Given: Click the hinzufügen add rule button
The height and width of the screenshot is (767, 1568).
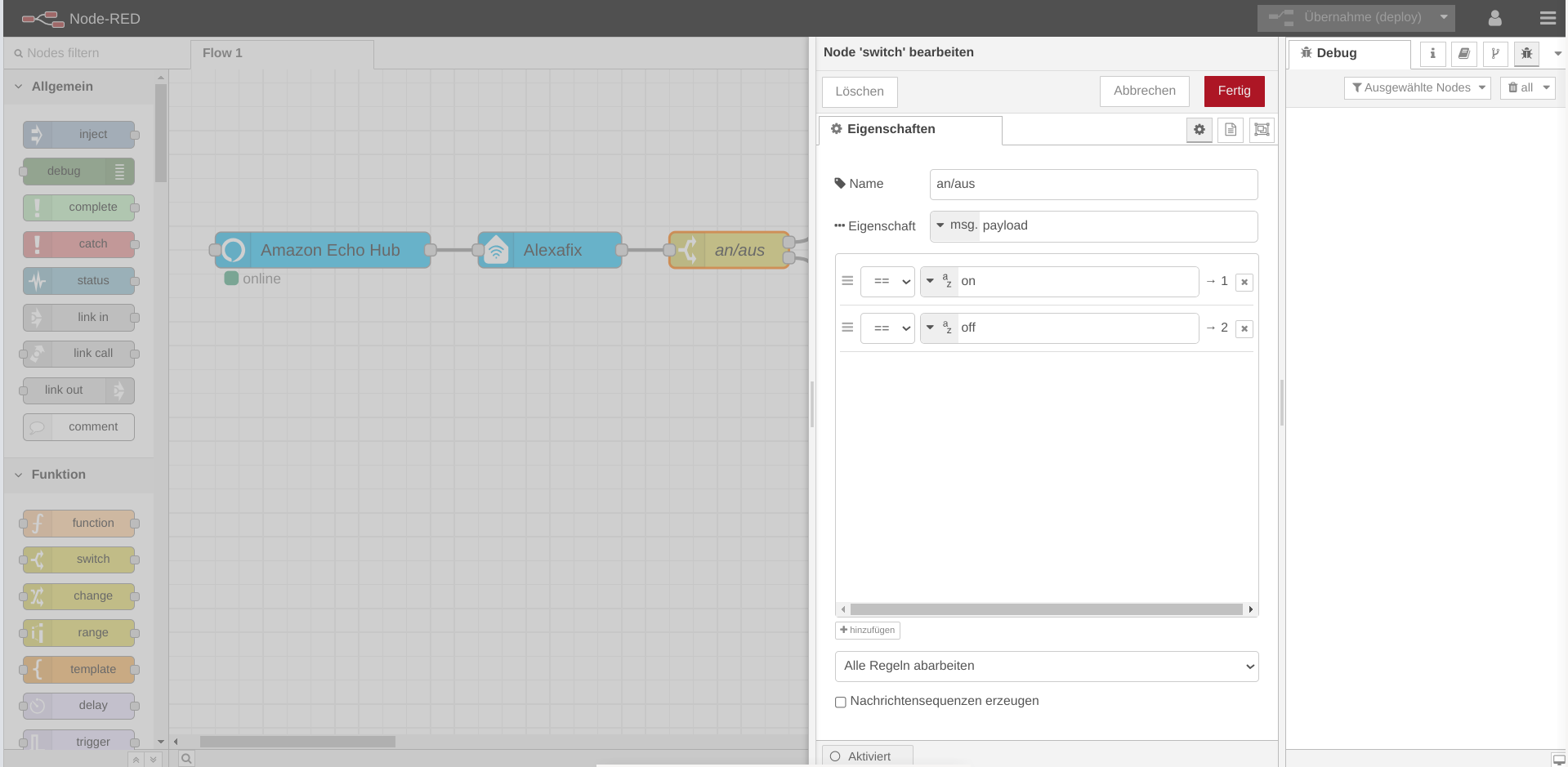Looking at the screenshot, I should pyautogui.click(x=868, y=631).
